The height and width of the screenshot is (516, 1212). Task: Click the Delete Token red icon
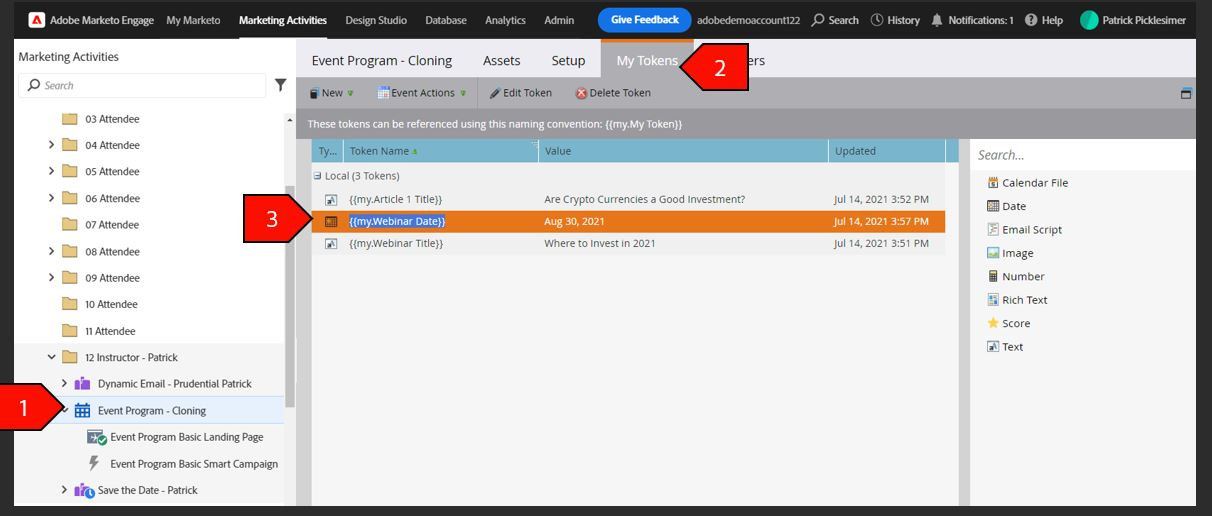[x=581, y=93]
